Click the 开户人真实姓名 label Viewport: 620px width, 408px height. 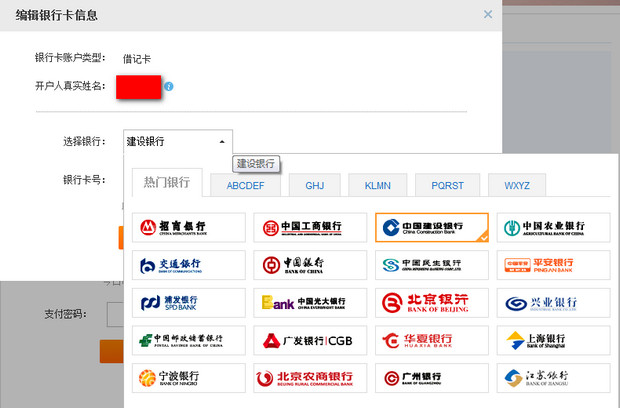click(x=70, y=86)
